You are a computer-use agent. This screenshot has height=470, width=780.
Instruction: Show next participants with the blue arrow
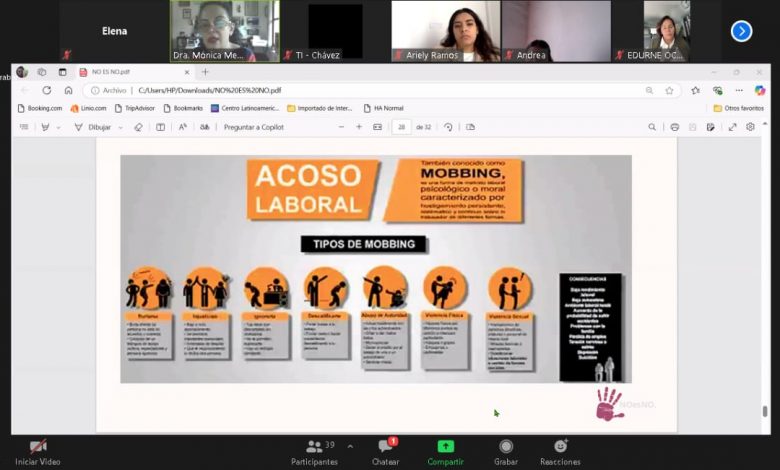click(x=741, y=31)
